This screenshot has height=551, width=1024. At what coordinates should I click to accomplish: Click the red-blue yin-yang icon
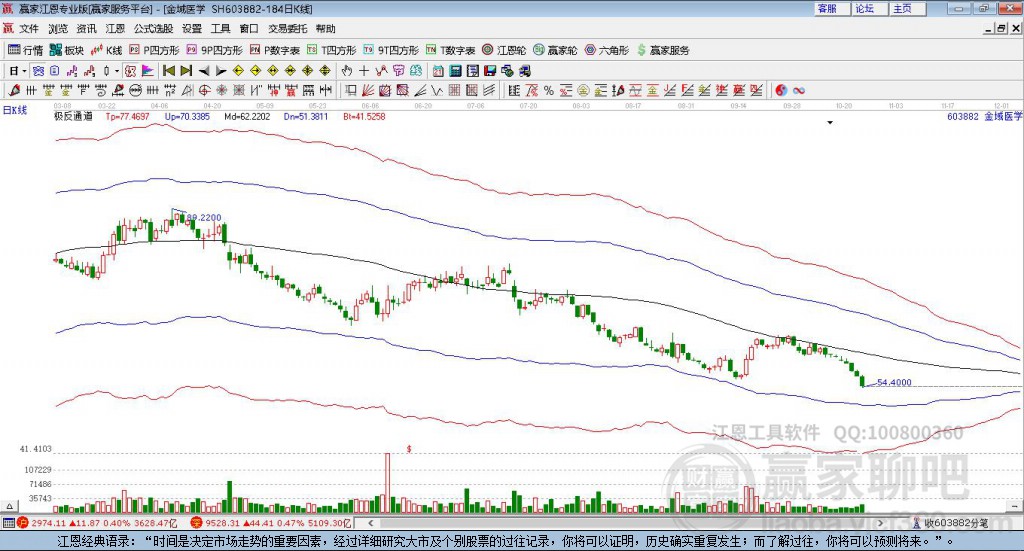click(x=781, y=90)
